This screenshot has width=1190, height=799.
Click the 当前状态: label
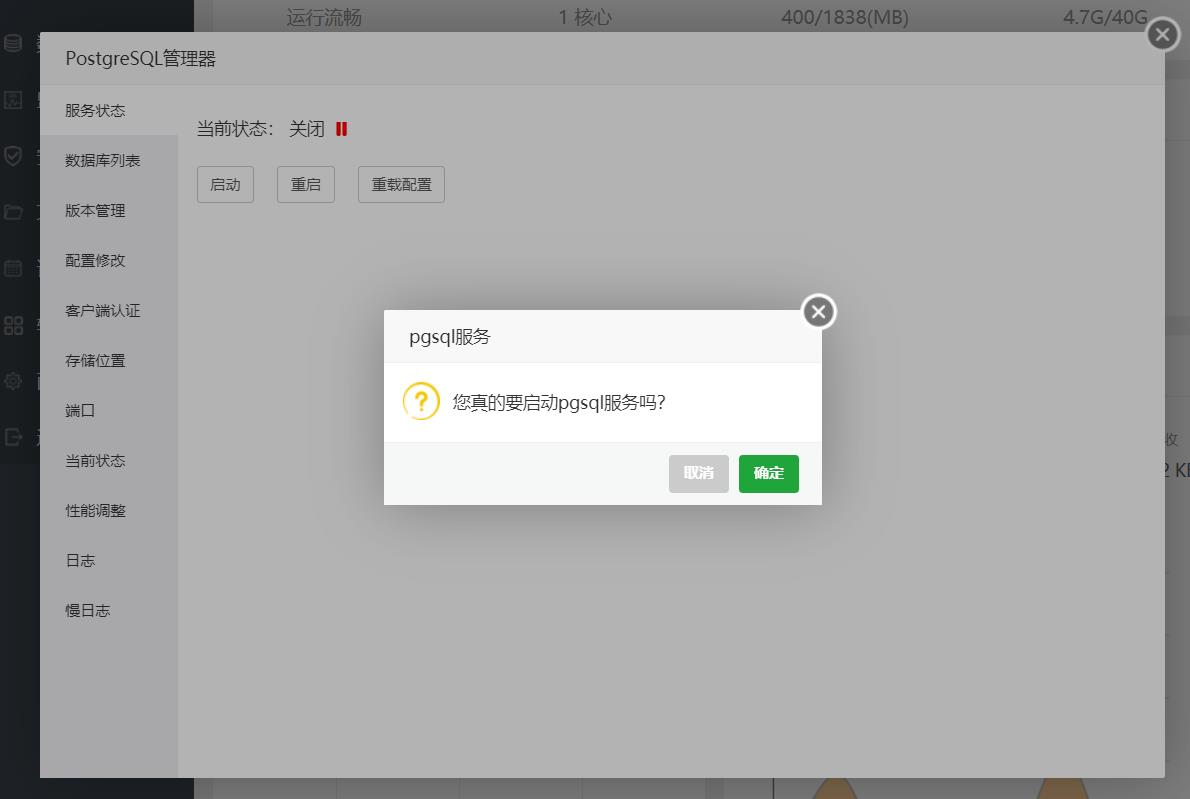click(x=235, y=129)
